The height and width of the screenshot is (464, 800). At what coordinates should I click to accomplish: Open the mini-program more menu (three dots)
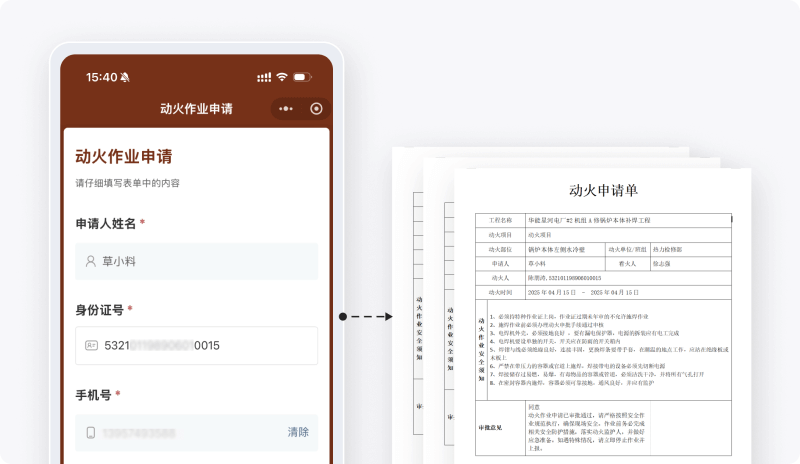(286, 109)
